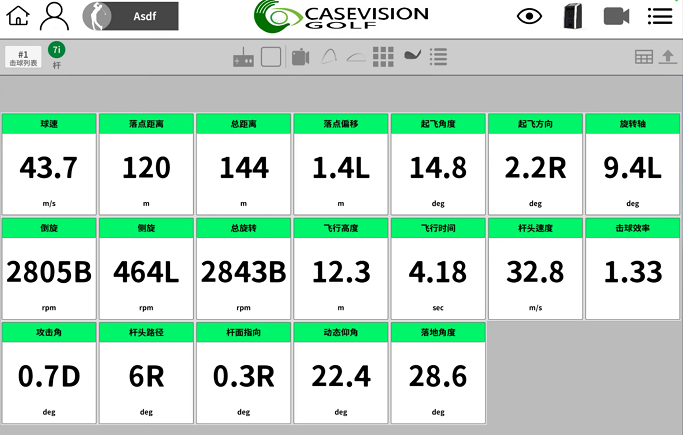Click the 击球效率 tile header

[x=632, y=228]
